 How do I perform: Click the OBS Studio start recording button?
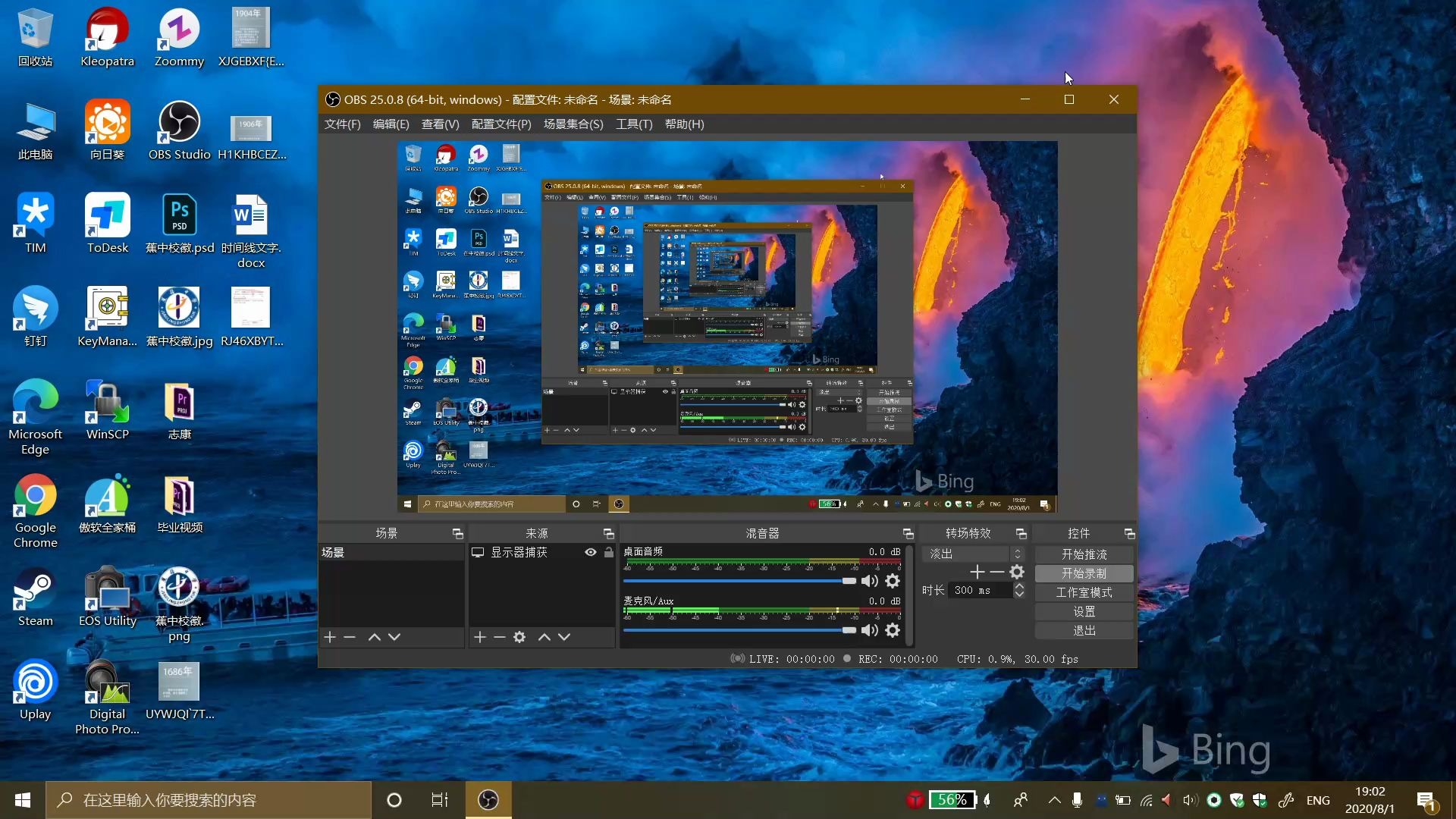coord(1084,572)
